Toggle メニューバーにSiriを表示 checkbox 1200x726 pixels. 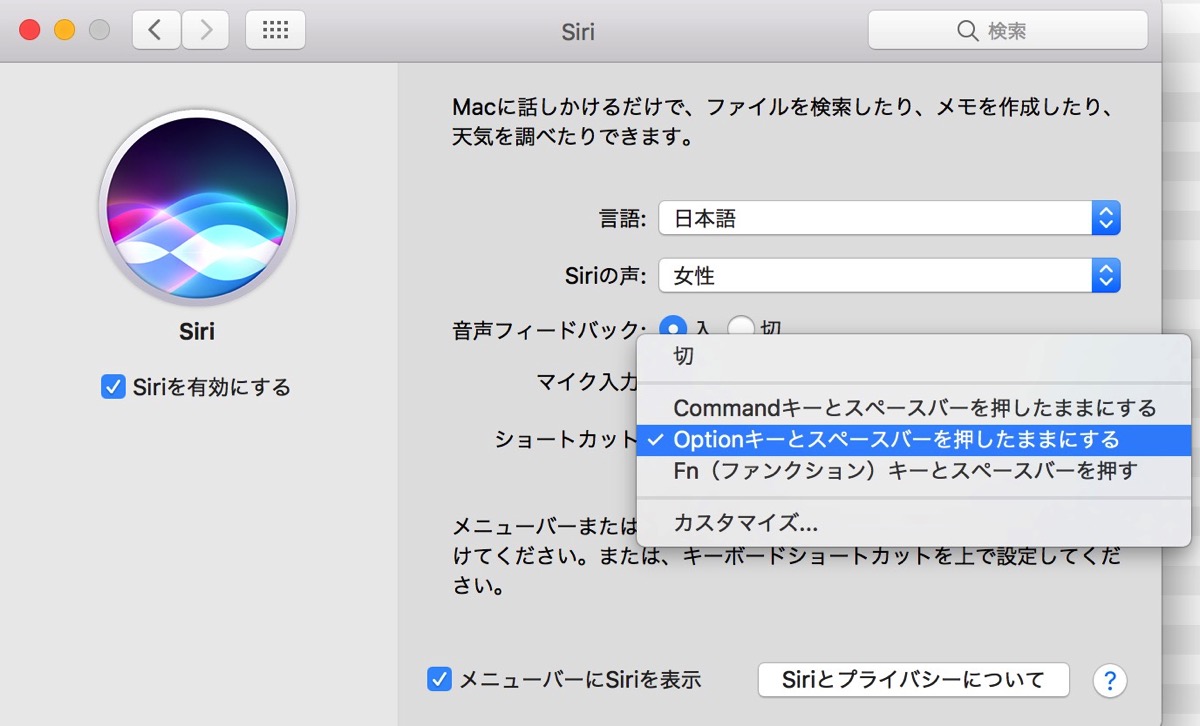tap(439, 679)
